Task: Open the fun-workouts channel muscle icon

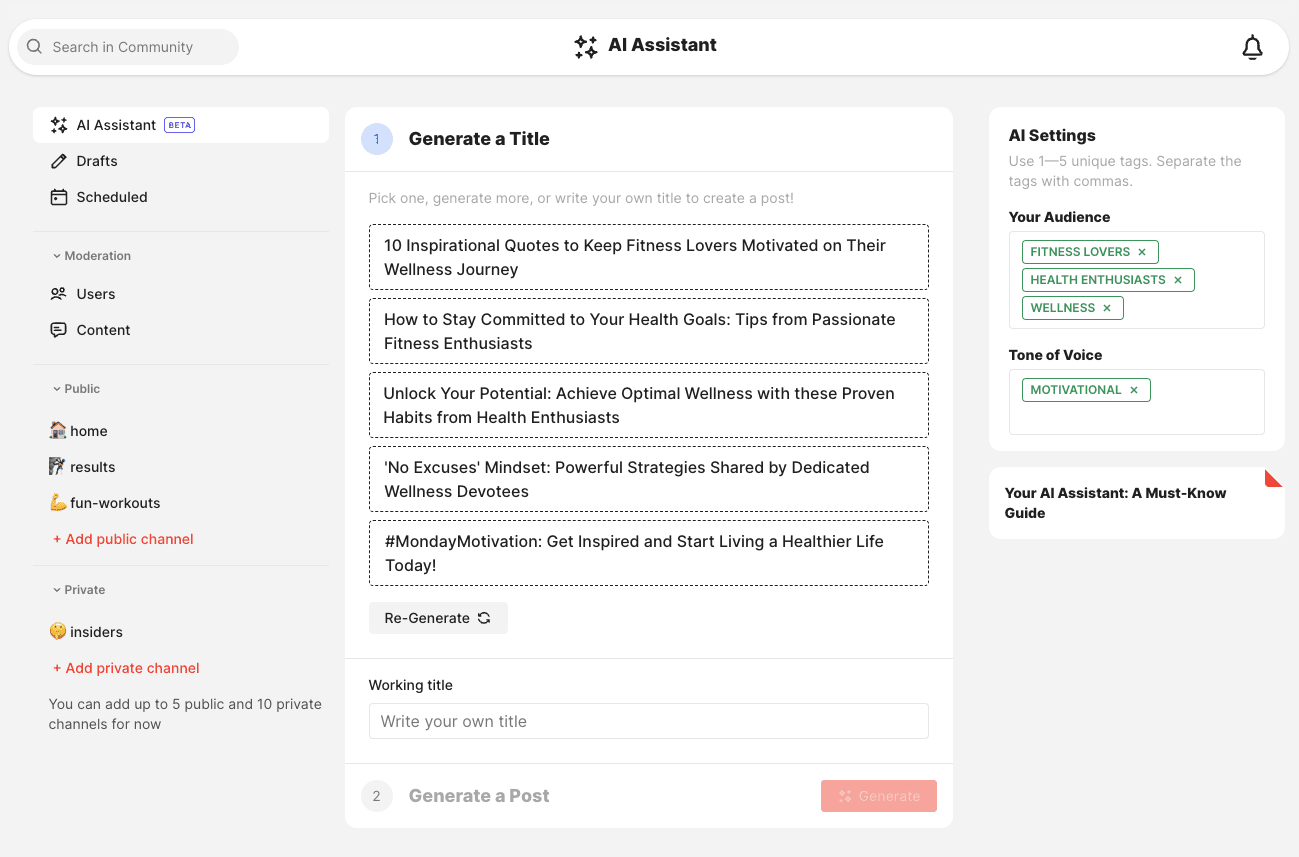Action: click(x=57, y=502)
